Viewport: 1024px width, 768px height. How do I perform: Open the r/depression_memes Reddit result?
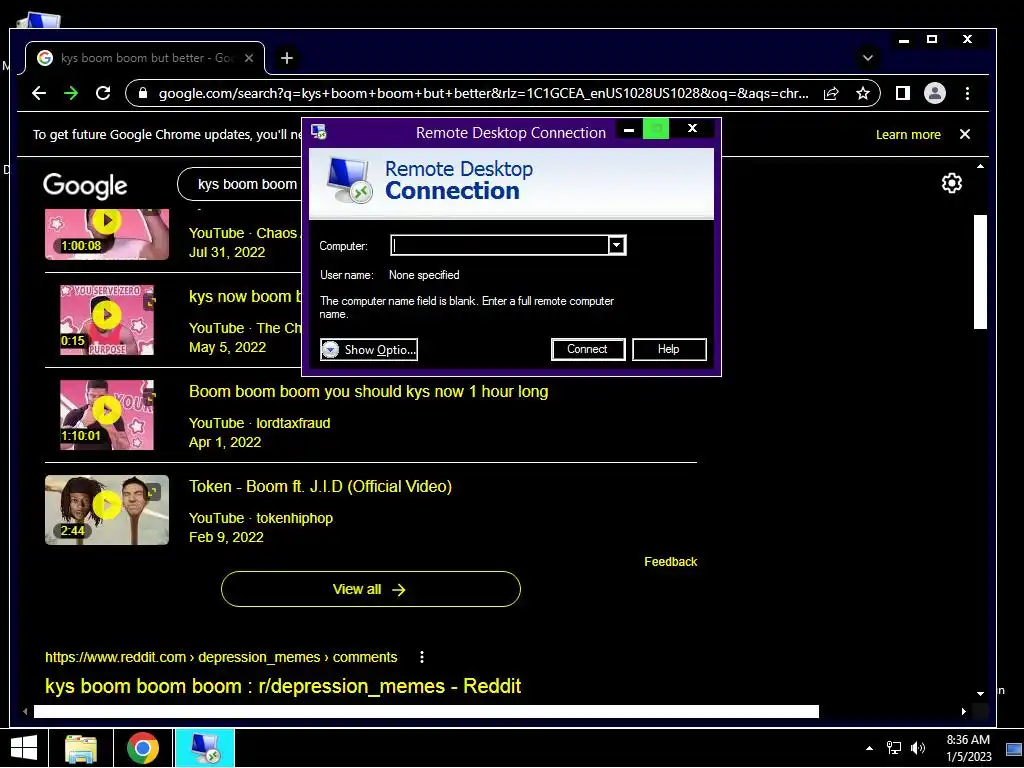pos(283,686)
